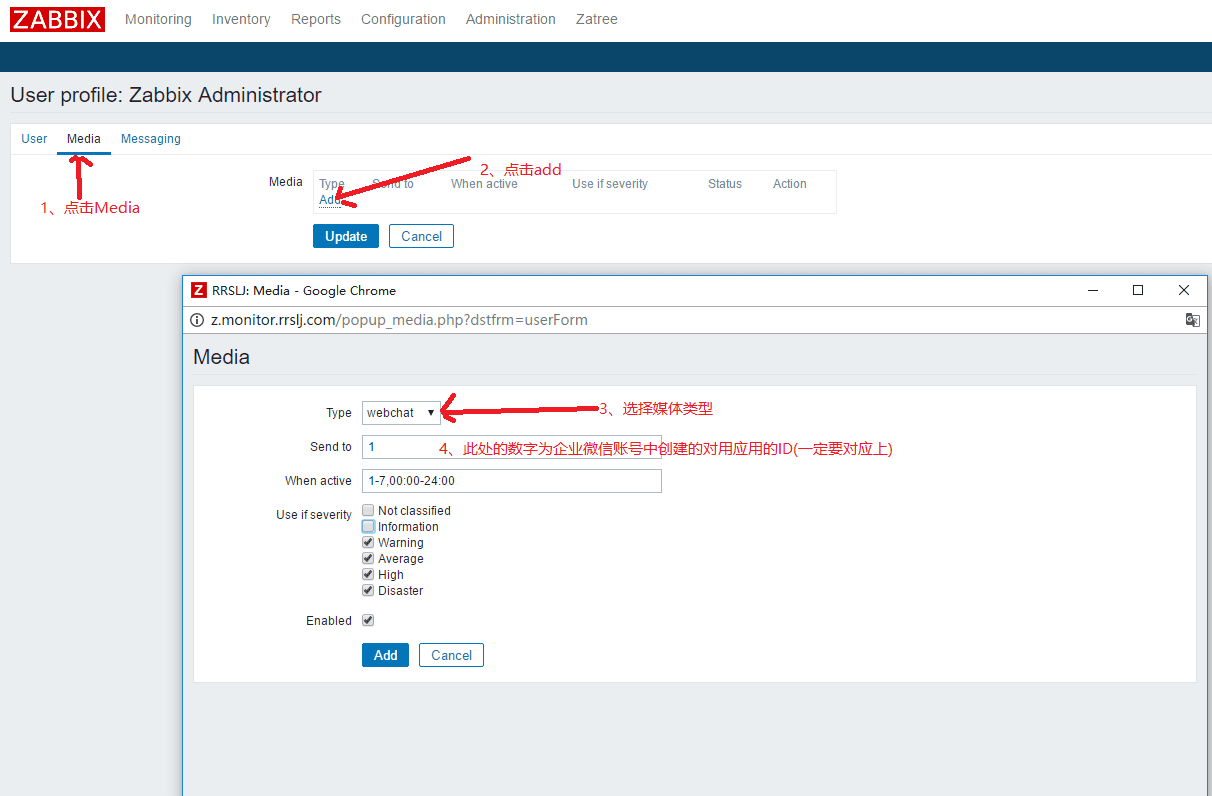
Task: Switch to the User tab
Action: (x=34, y=139)
